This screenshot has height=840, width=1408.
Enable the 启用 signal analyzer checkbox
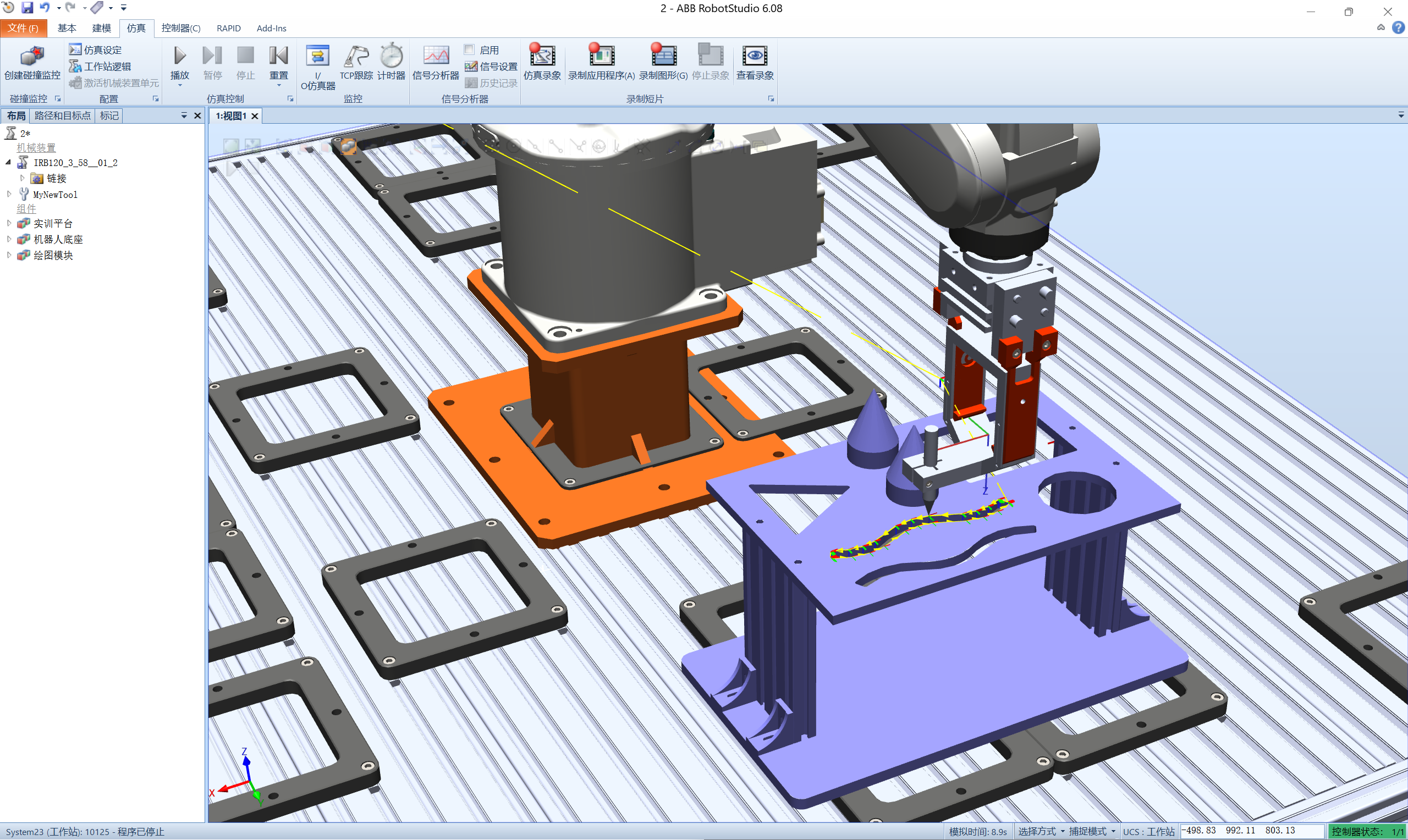coord(469,49)
